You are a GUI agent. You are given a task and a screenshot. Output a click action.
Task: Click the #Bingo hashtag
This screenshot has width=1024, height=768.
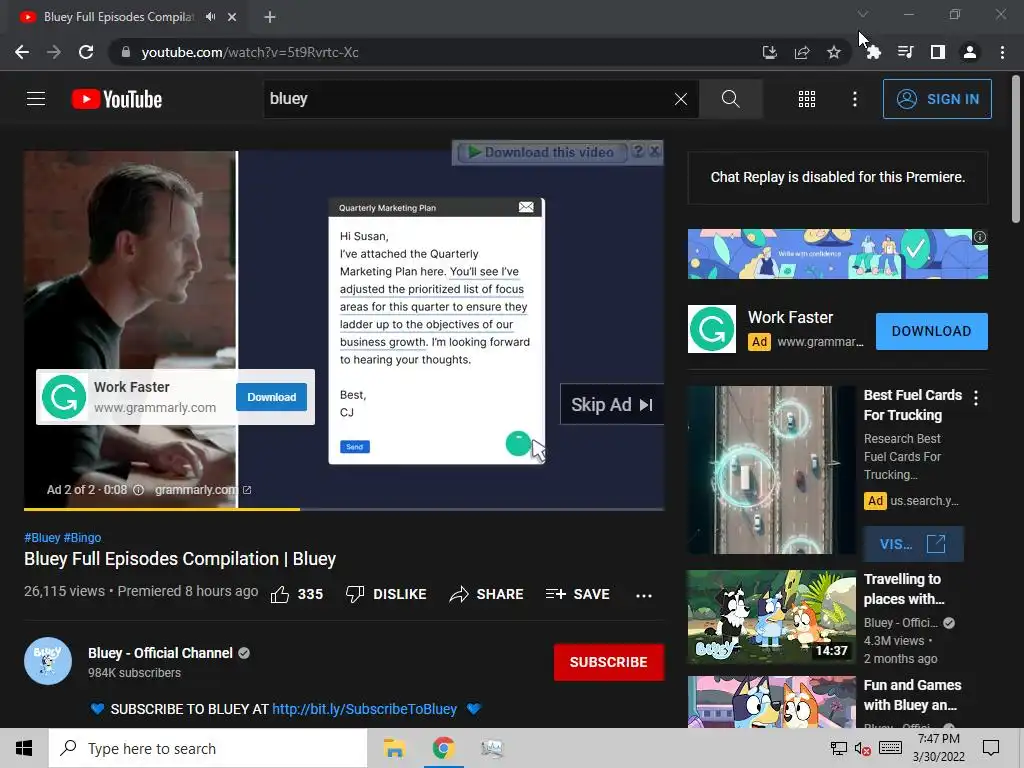(82, 537)
